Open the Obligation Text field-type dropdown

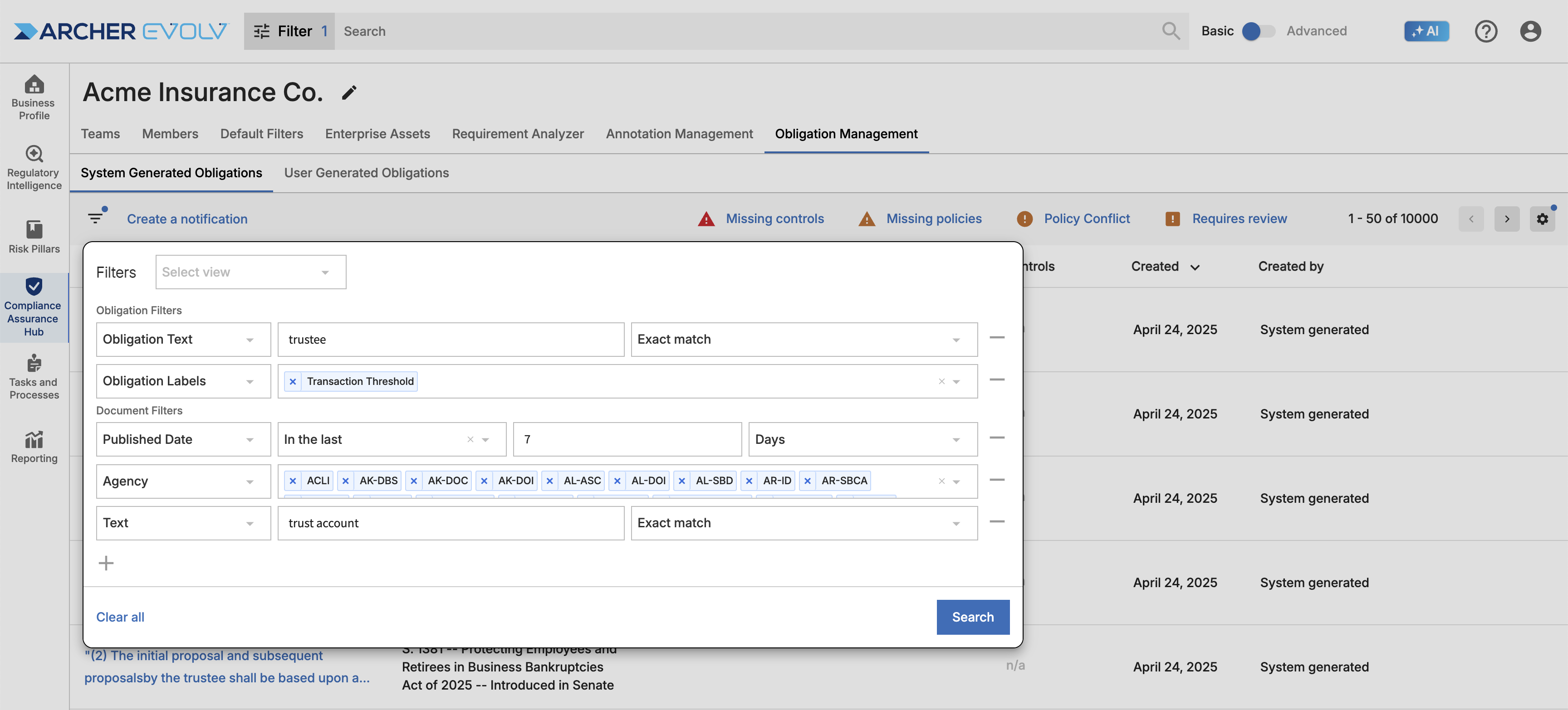click(183, 340)
